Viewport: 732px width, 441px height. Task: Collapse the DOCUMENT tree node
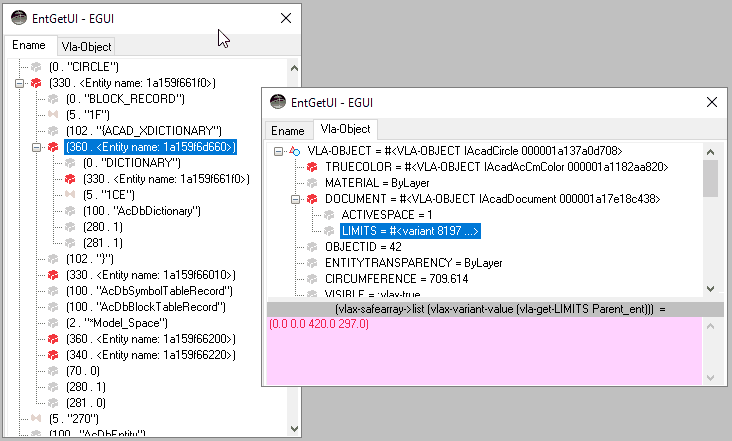click(x=295, y=199)
